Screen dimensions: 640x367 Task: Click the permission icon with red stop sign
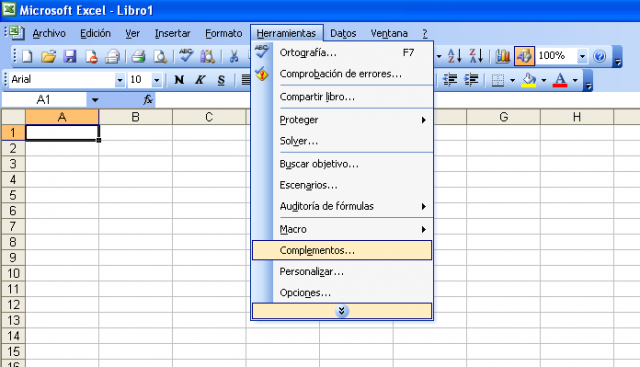pos(91,56)
